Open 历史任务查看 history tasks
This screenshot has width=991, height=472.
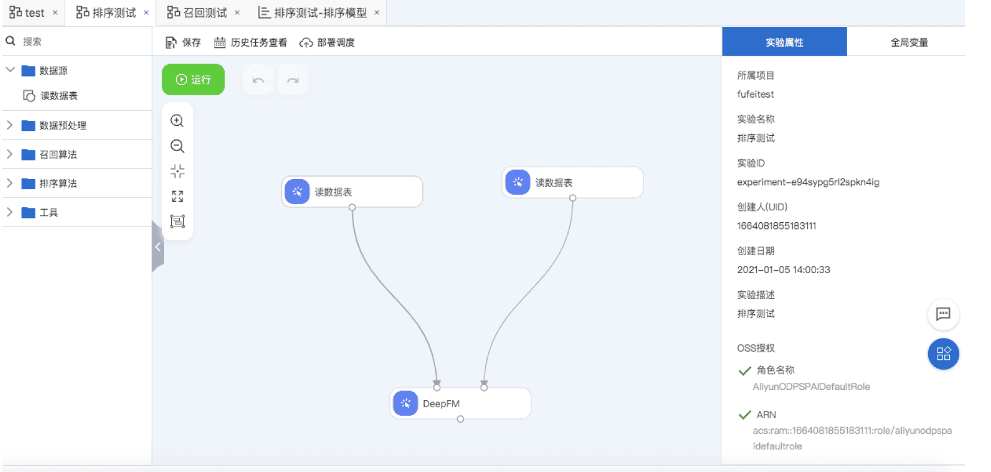pyautogui.click(x=250, y=42)
